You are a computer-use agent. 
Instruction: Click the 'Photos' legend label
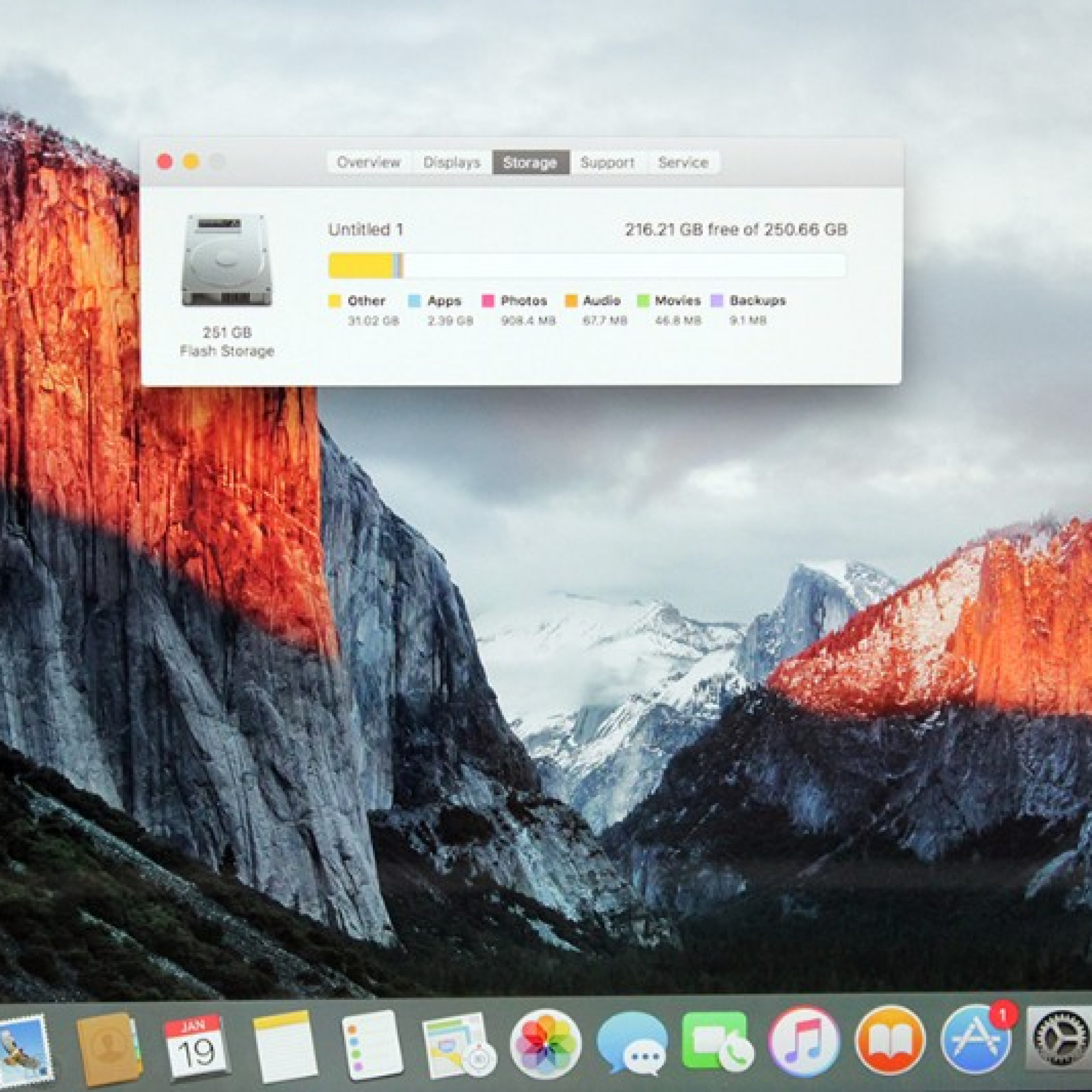coord(524,301)
